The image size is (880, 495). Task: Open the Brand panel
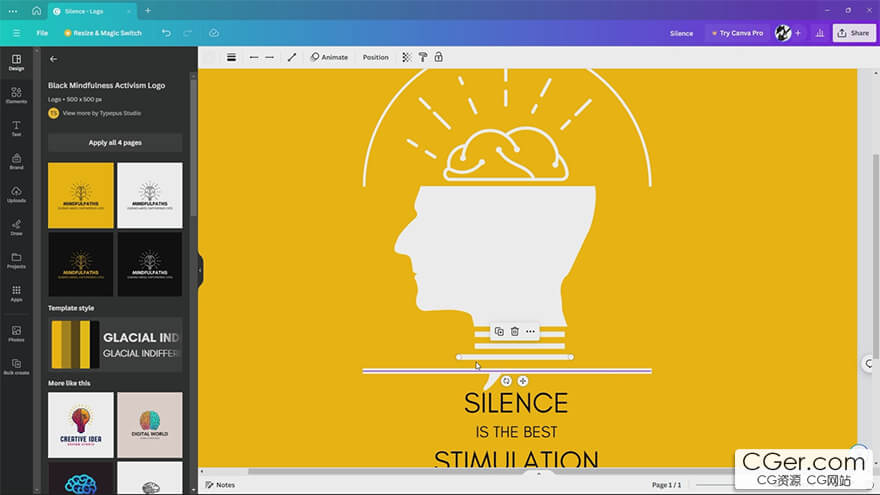coord(16,162)
